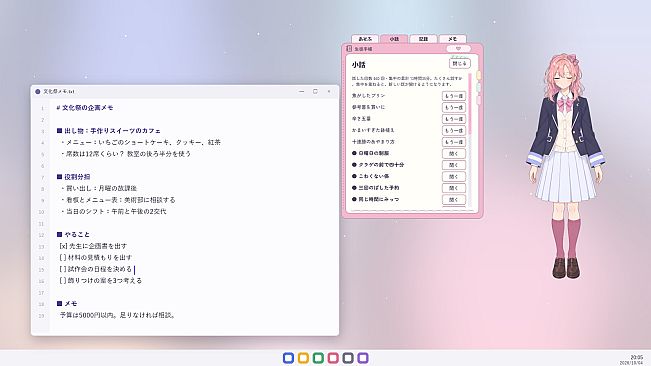Open the green taskbar app icon
The height and width of the screenshot is (366, 651).
click(x=318, y=358)
